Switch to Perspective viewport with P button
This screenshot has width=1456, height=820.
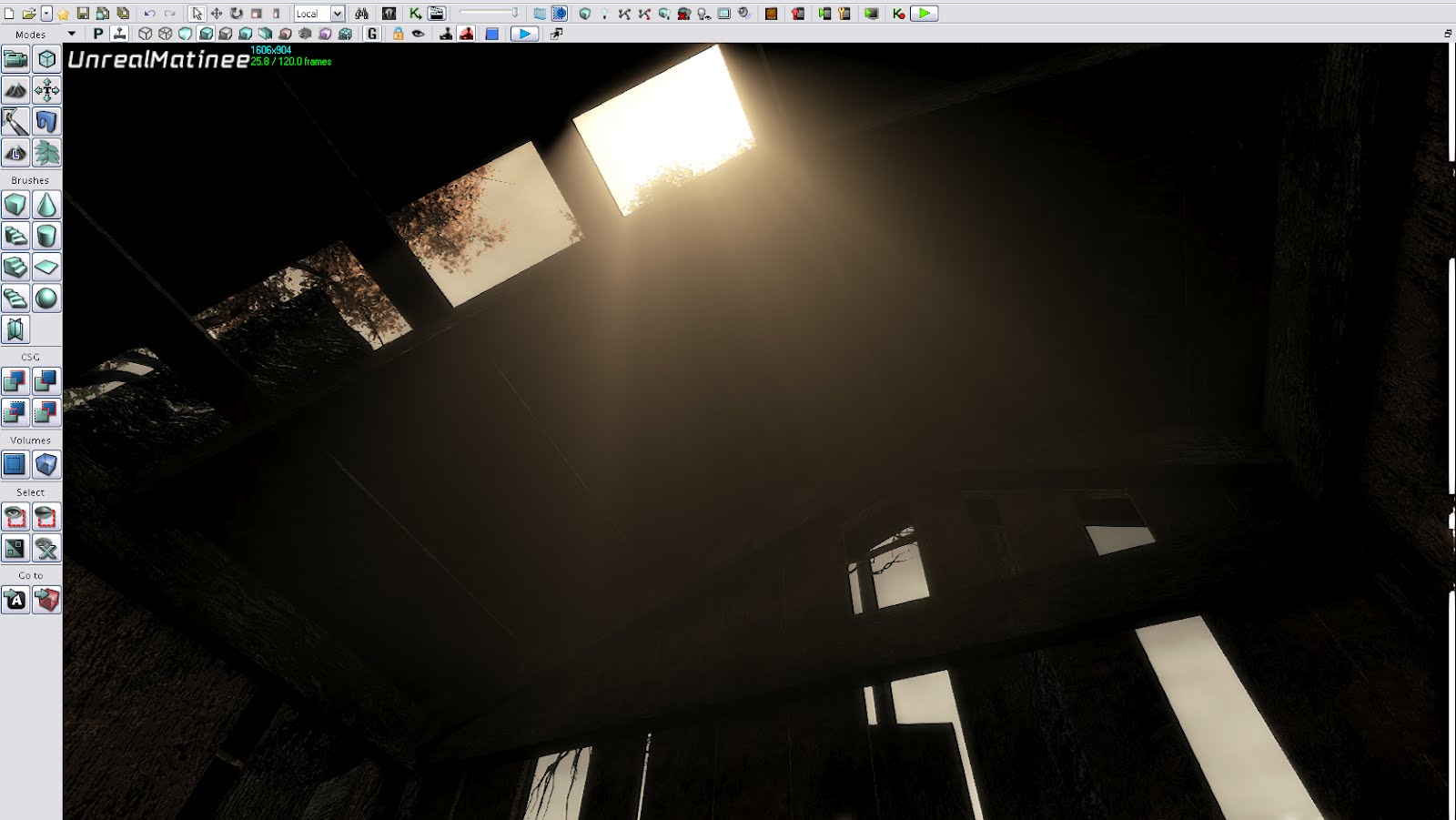click(x=98, y=34)
